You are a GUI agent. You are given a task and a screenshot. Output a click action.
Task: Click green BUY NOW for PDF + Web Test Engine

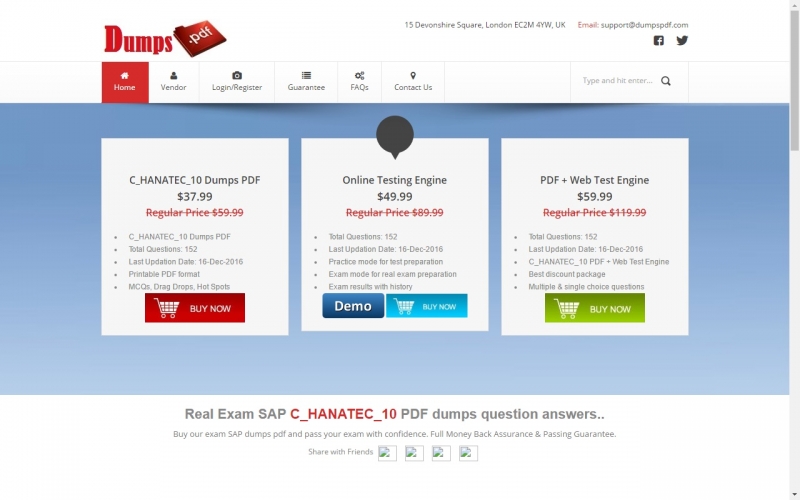click(595, 308)
